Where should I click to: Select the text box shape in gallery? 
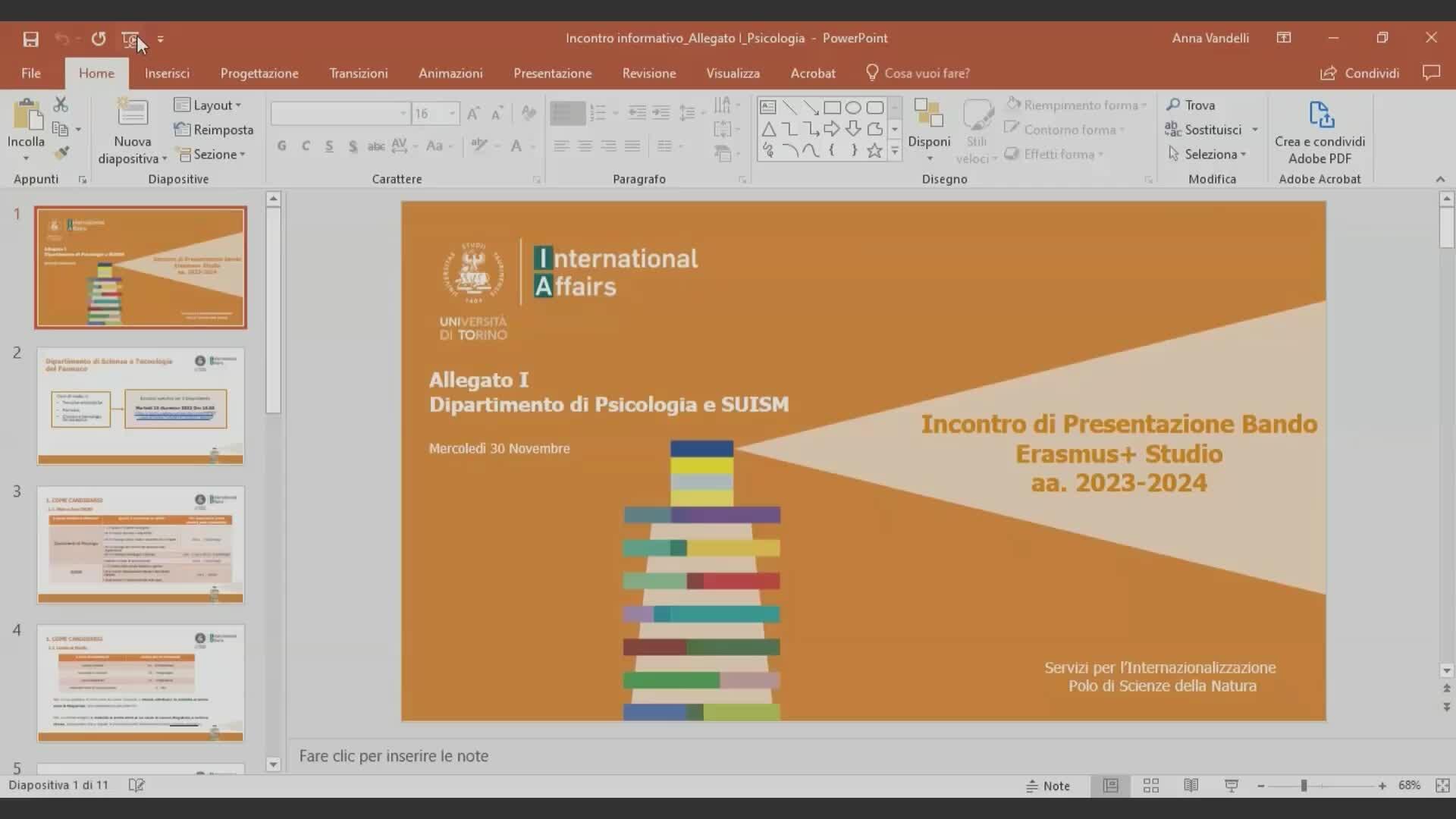tap(768, 107)
